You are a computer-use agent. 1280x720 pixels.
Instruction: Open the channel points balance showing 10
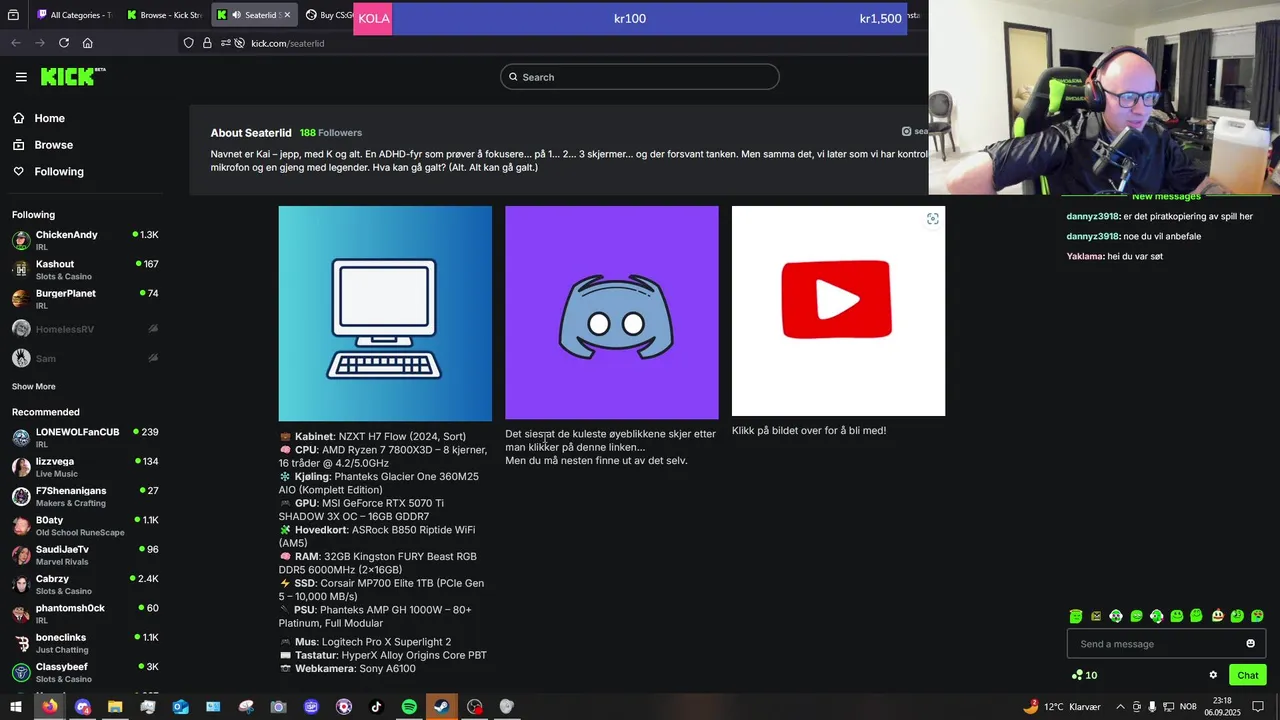[1084, 675]
